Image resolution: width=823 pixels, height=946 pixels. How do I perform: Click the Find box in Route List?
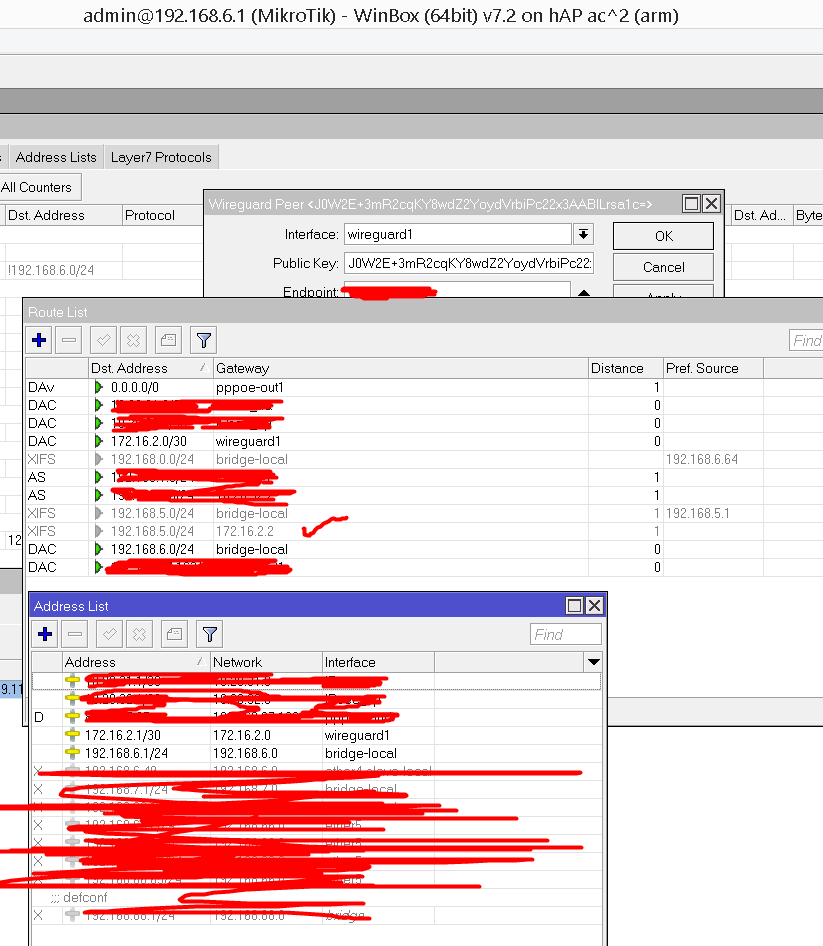(x=806, y=340)
